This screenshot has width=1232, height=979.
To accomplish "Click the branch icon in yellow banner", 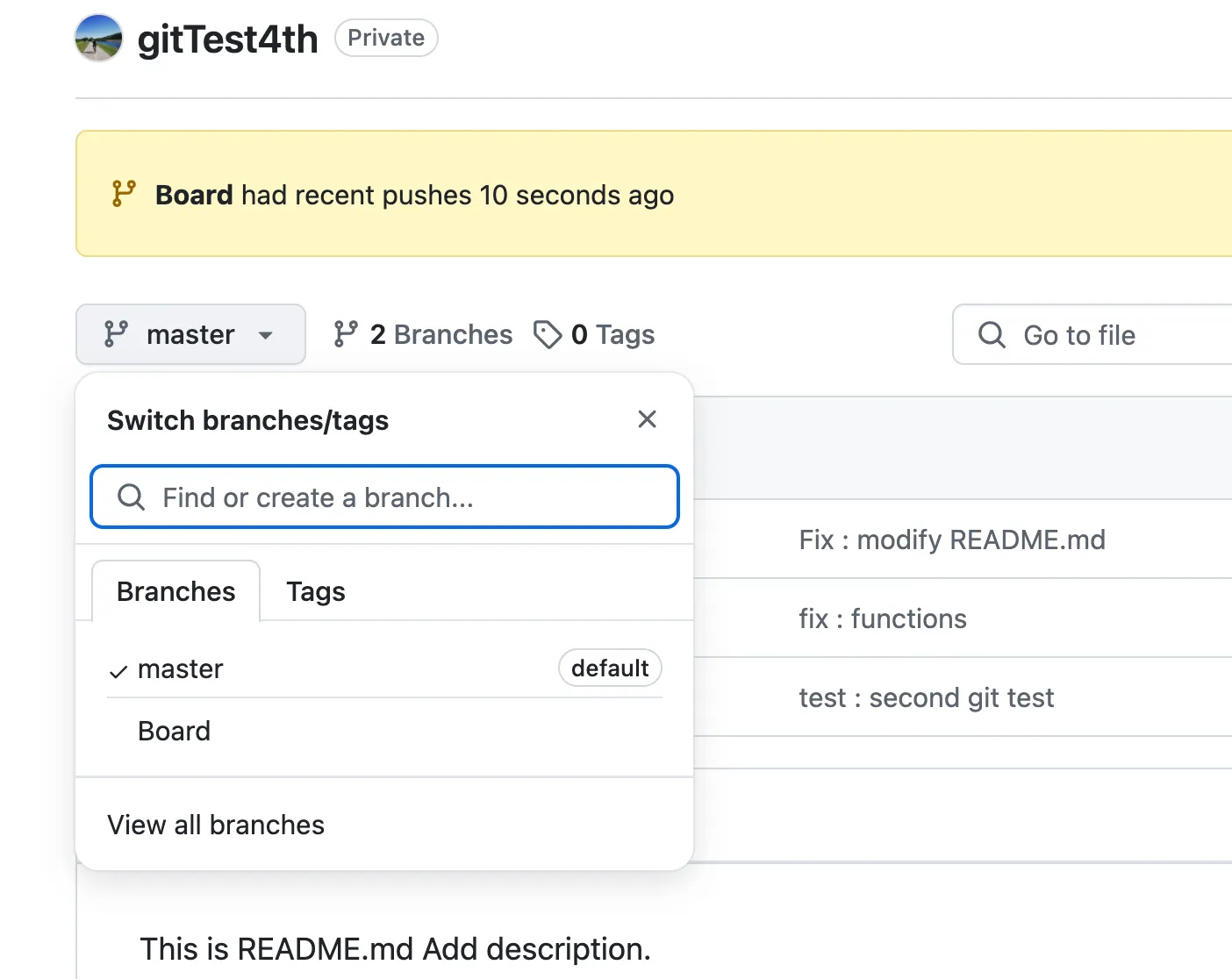I will point(124,194).
